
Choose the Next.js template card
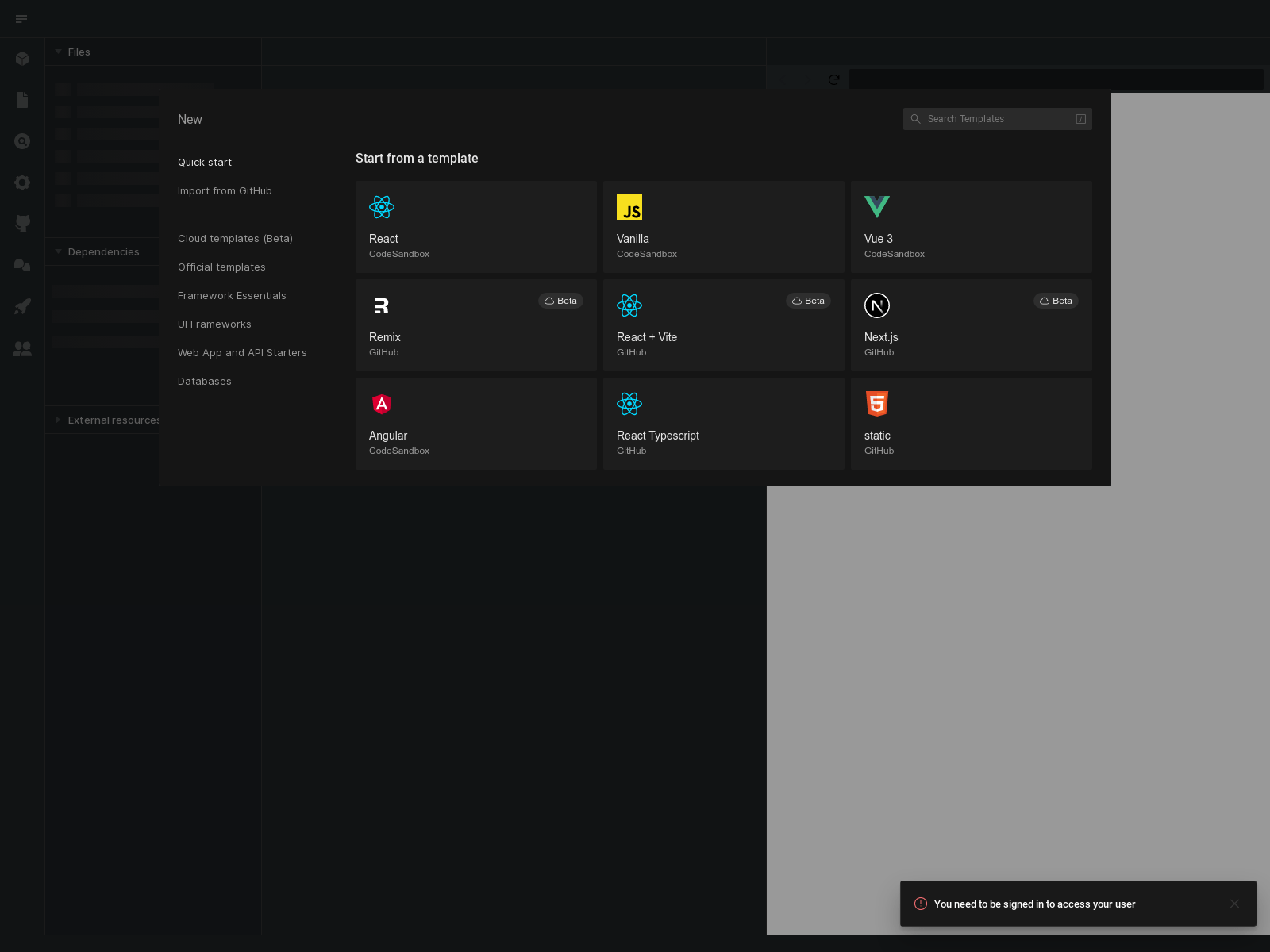pos(972,325)
